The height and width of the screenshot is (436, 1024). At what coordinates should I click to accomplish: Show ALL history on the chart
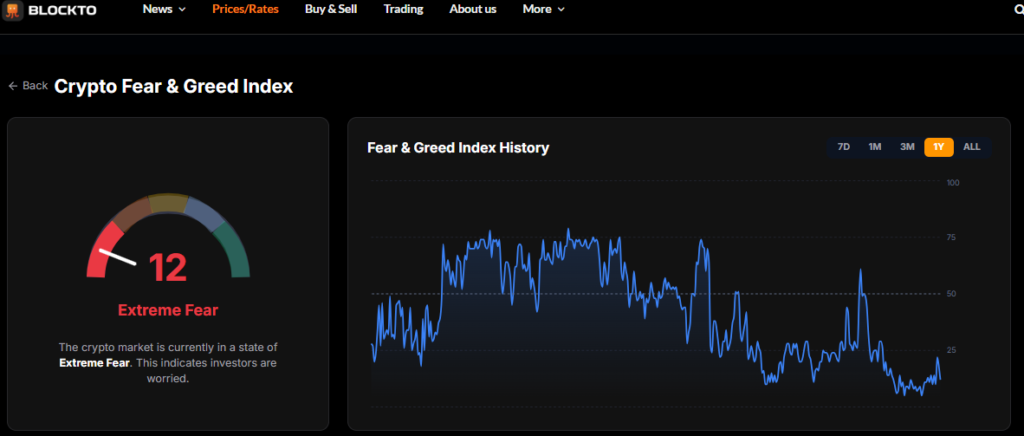(971, 147)
